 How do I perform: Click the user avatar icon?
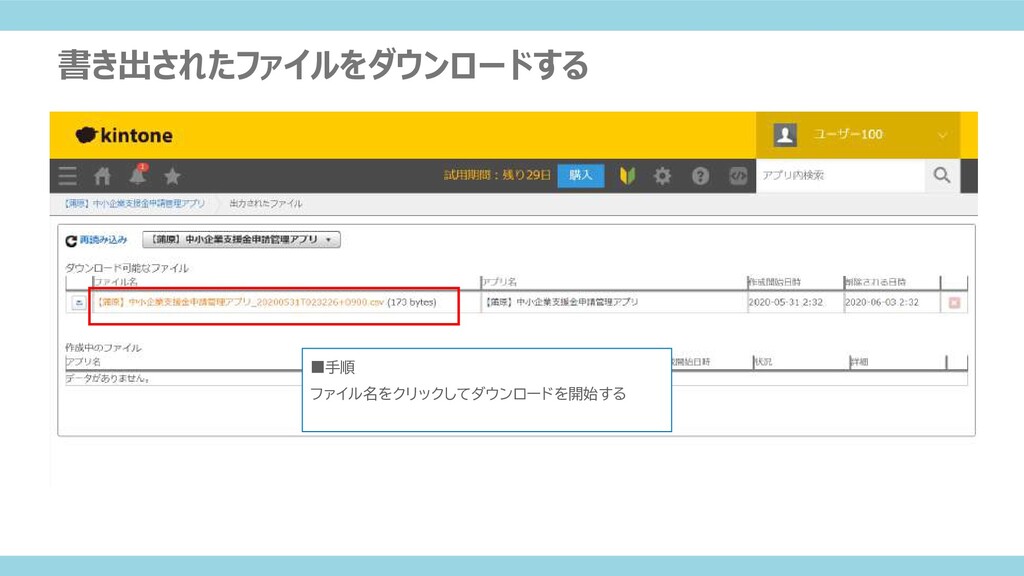point(785,135)
